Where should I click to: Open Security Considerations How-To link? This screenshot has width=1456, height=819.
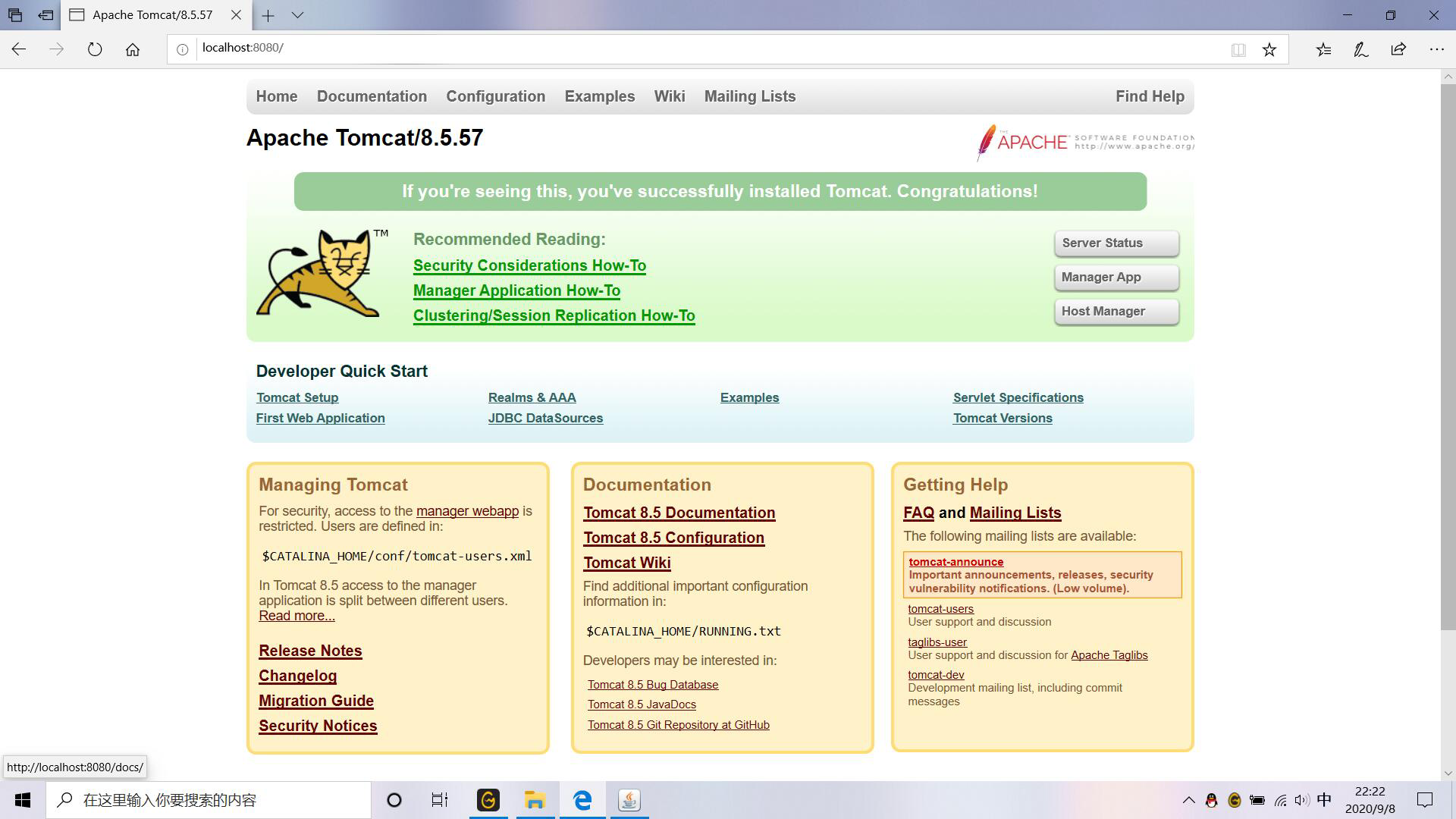tap(529, 265)
